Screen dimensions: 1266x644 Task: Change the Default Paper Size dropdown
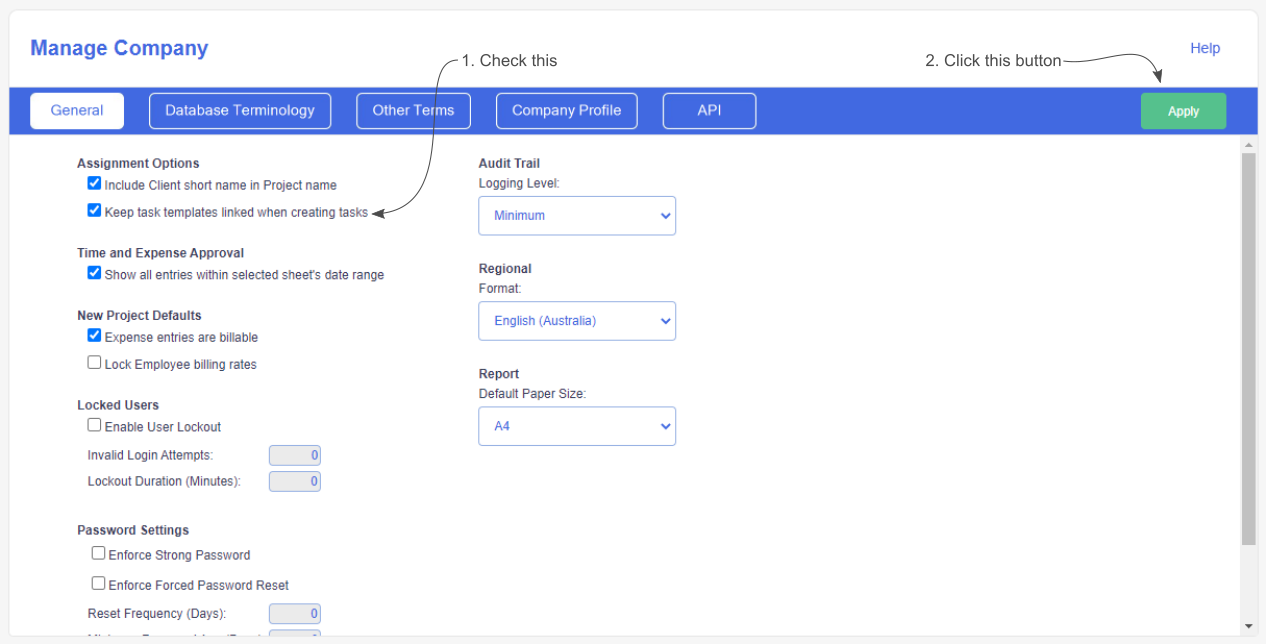[577, 426]
